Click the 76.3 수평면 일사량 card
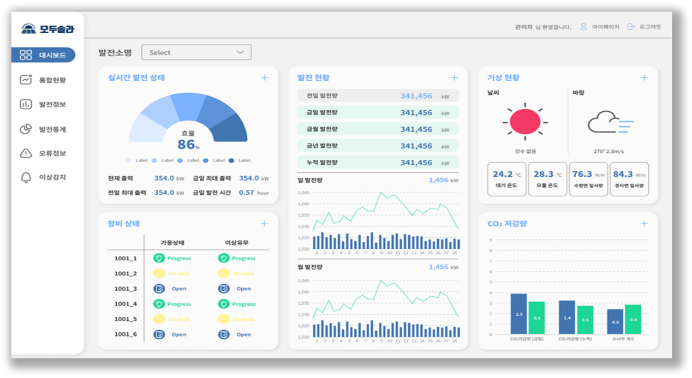Screen dimensions: 692x378 point(588,179)
